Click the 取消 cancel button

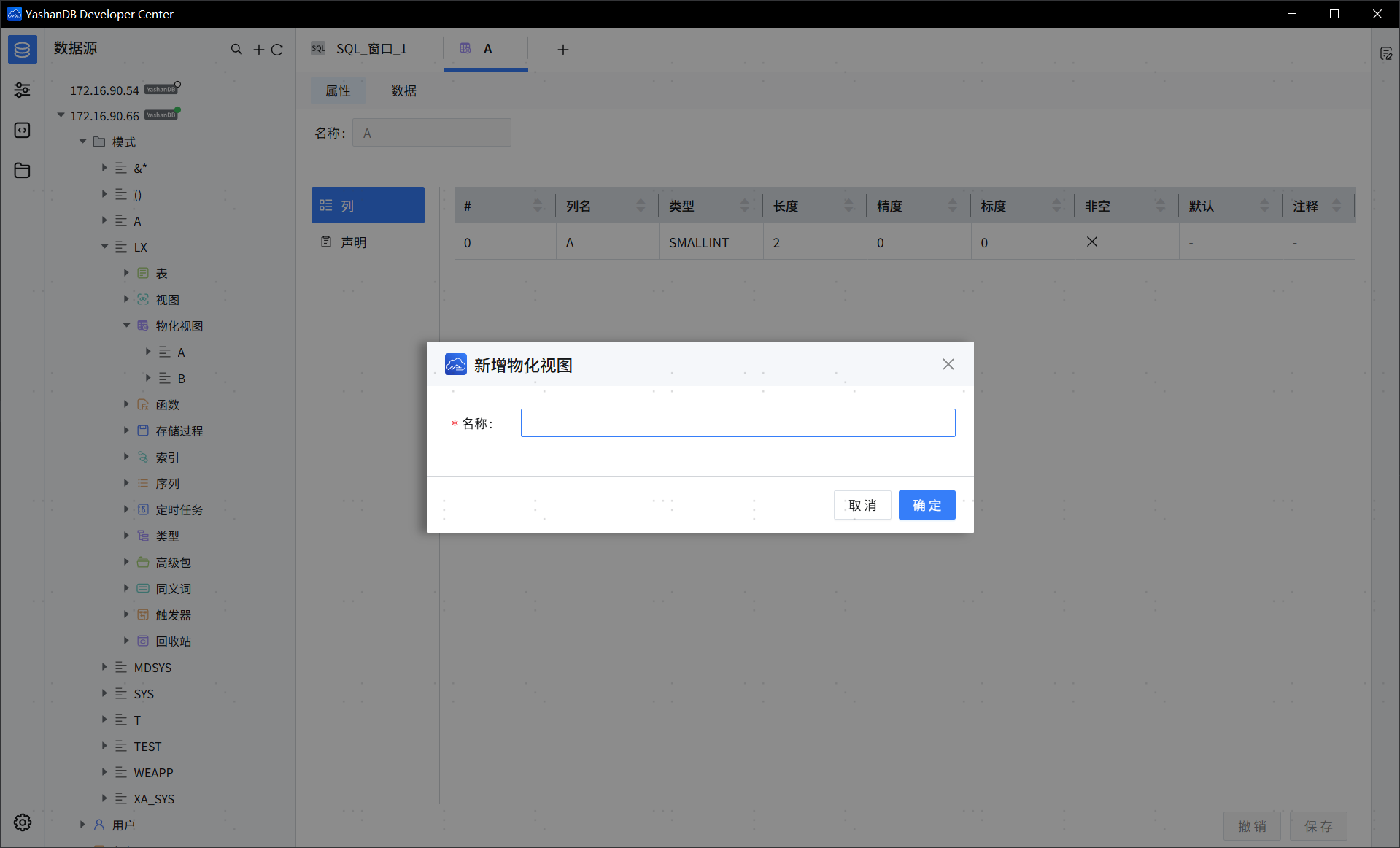pyautogui.click(x=862, y=505)
